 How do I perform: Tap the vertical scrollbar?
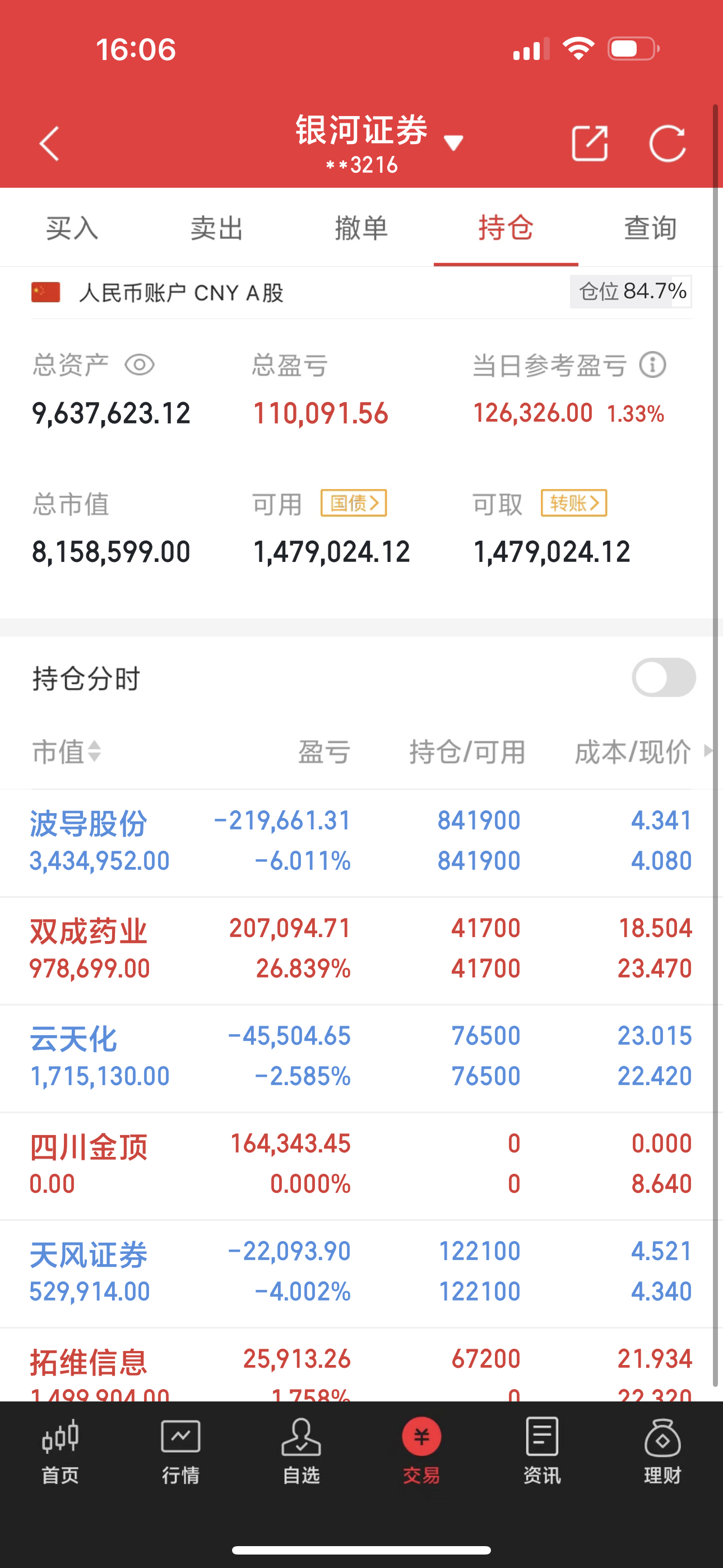(x=716, y=746)
